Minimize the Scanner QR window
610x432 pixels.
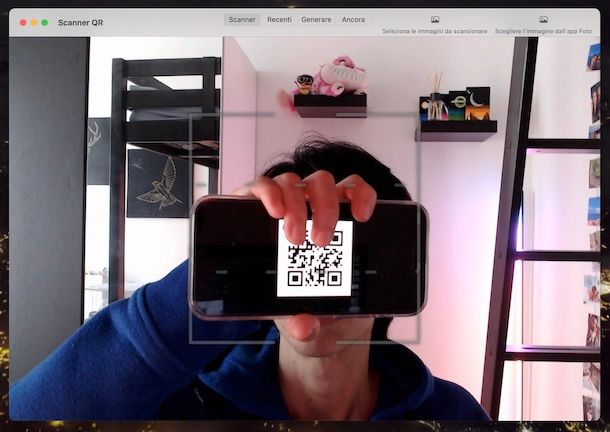(34, 23)
